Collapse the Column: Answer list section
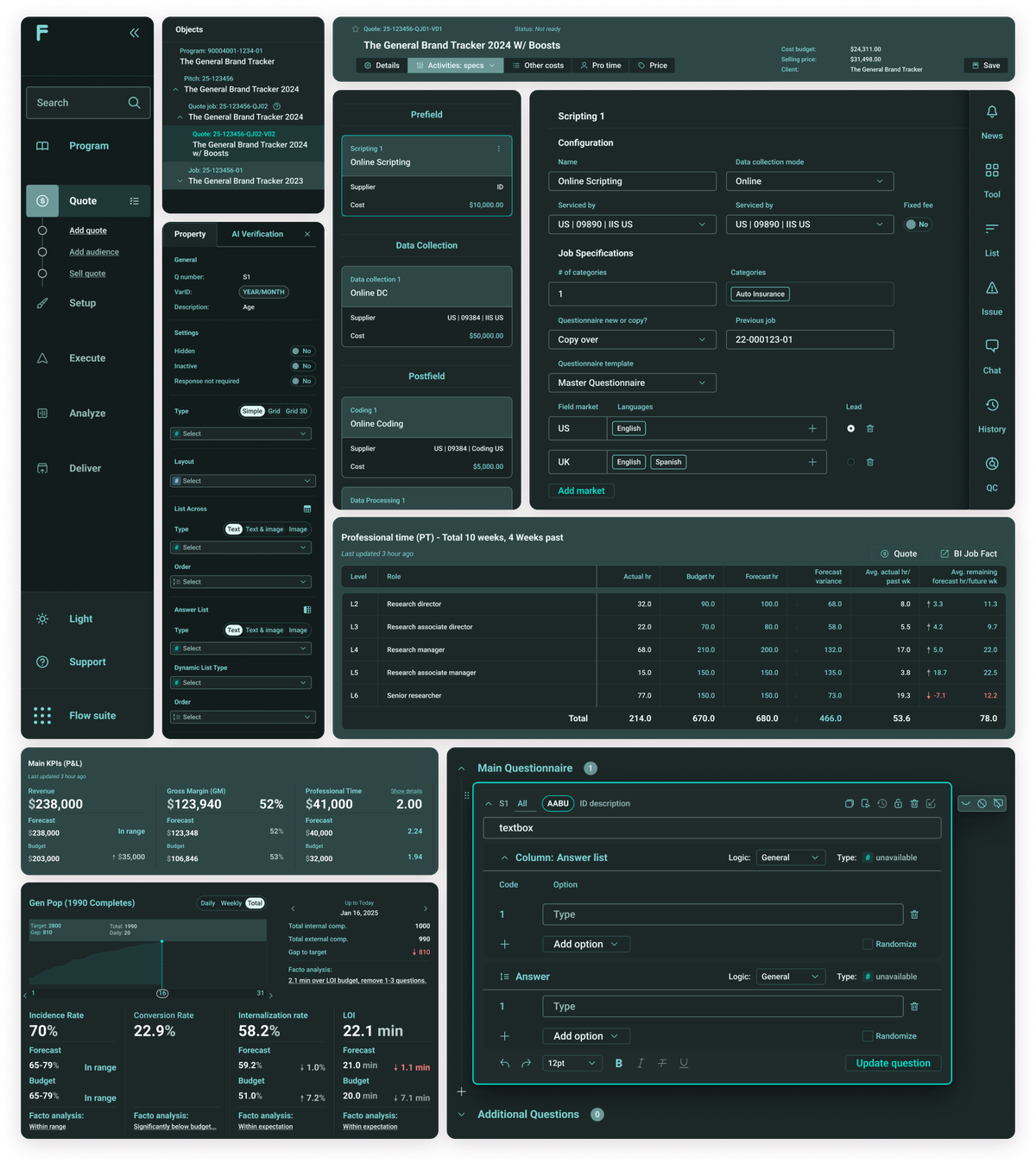The image size is (1036, 1164). point(504,857)
